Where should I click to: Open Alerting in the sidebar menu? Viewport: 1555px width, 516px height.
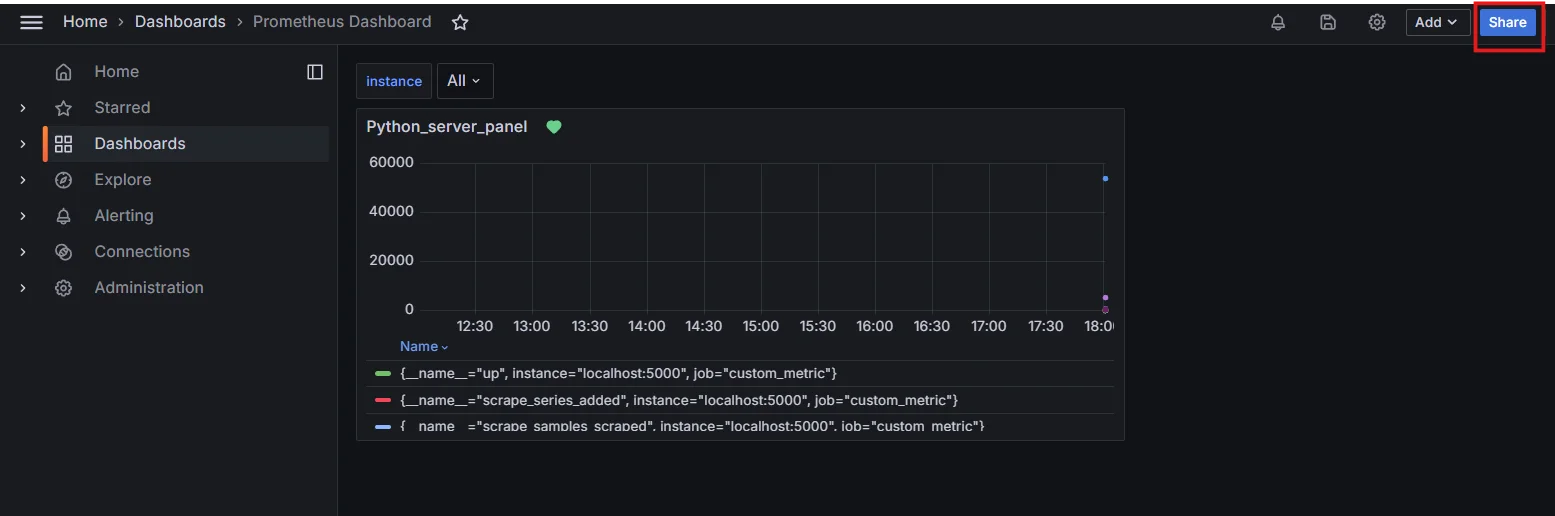tap(124, 216)
